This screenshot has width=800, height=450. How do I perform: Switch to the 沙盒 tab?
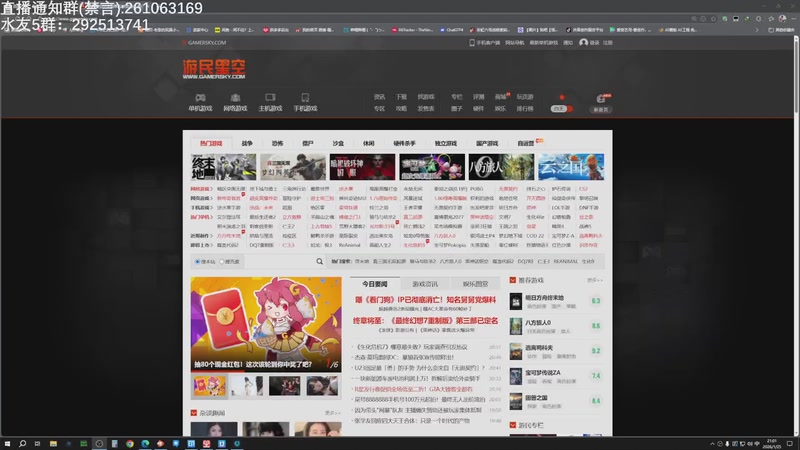338,143
